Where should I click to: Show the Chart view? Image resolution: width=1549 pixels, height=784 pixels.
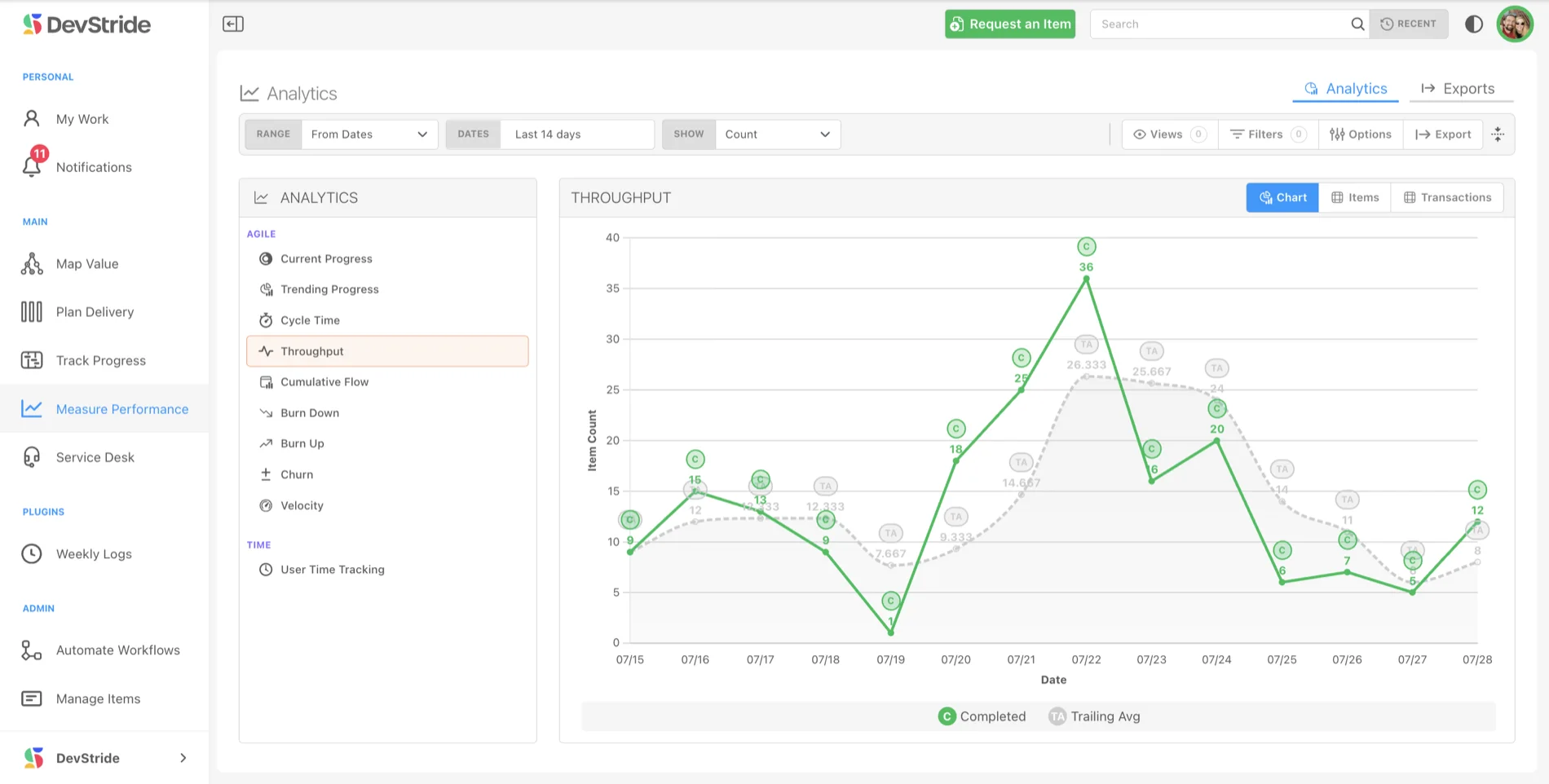click(x=1282, y=197)
